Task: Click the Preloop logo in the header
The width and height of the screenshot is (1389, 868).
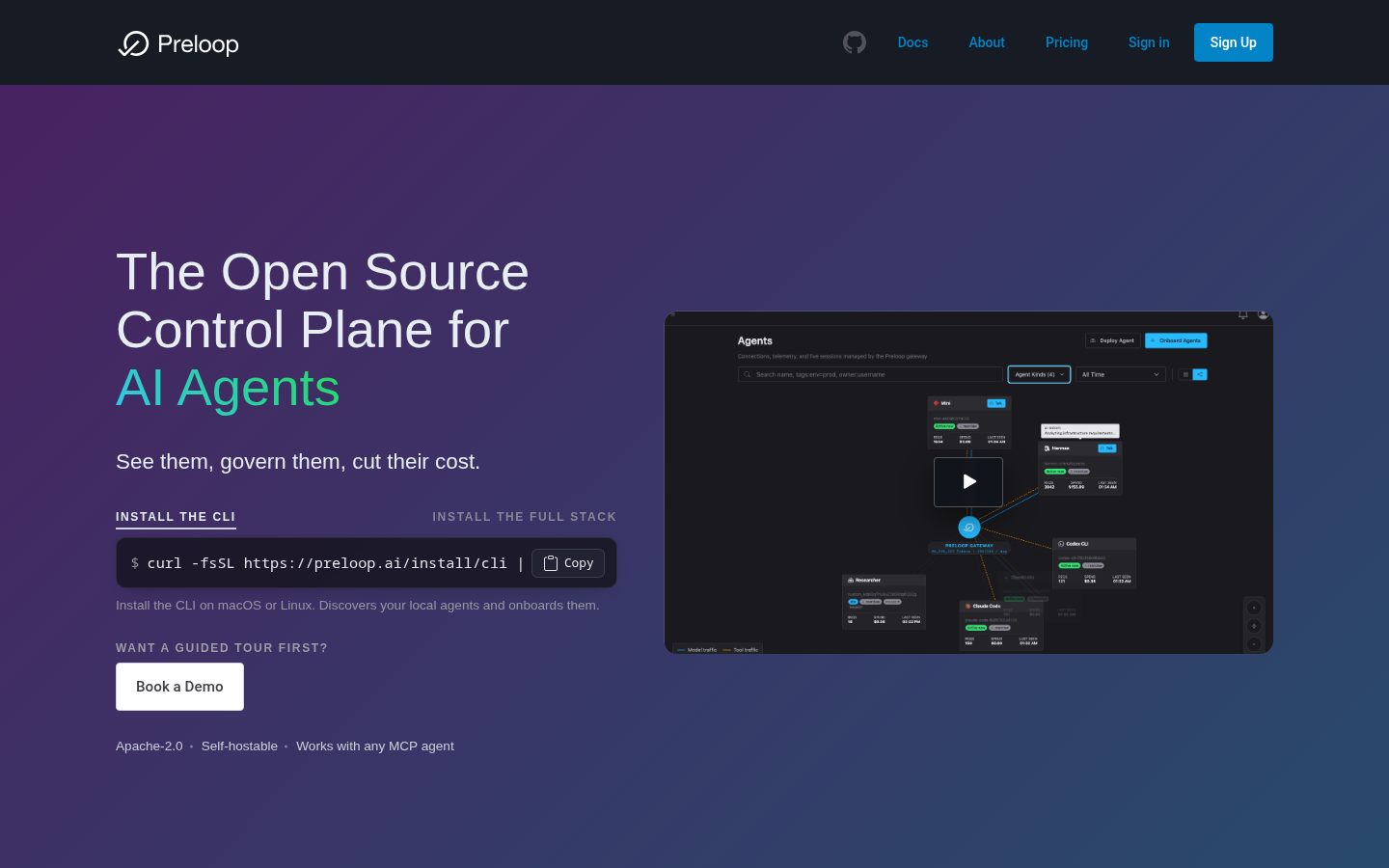Action: coord(178,43)
